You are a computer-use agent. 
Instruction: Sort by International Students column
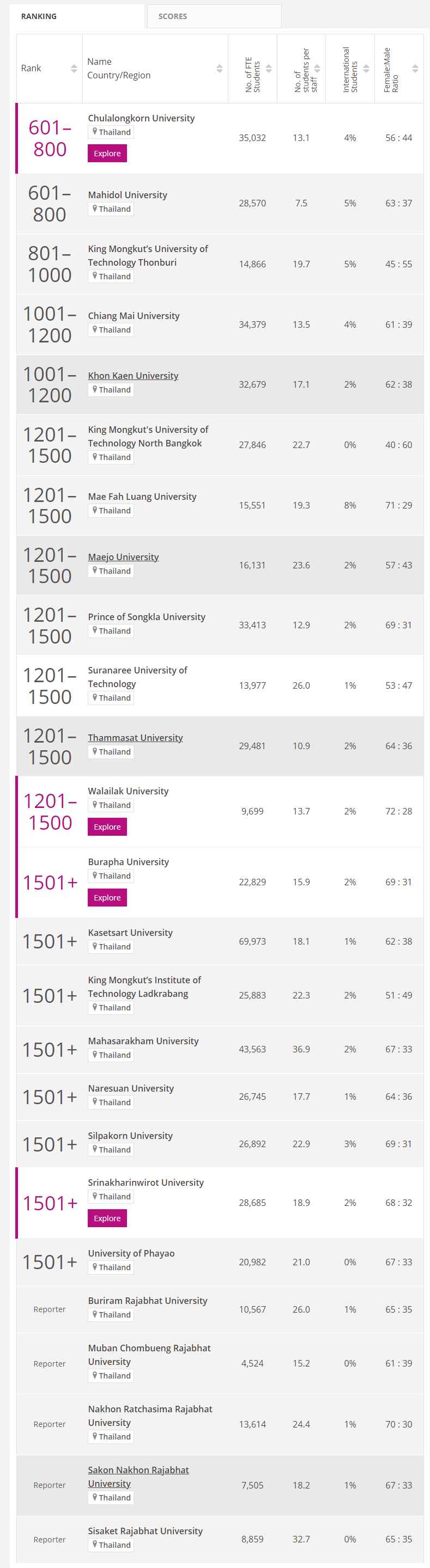tap(366, 69)
